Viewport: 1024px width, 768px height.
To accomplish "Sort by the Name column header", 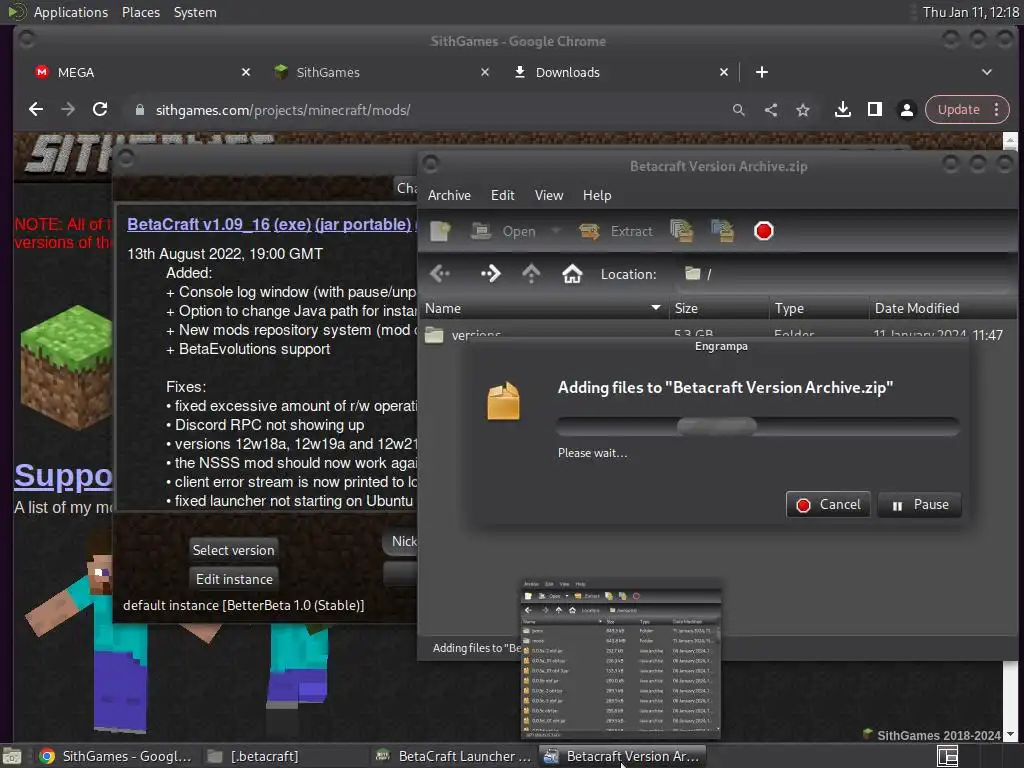I will [543, 308].
